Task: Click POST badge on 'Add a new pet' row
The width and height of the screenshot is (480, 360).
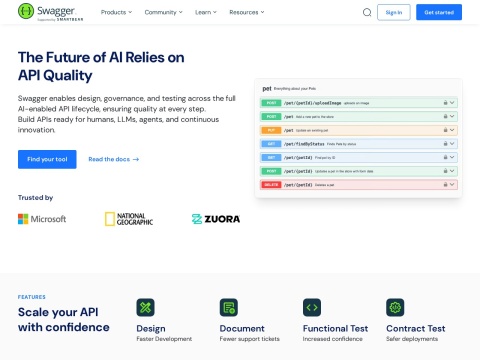Action: [271, 116]
